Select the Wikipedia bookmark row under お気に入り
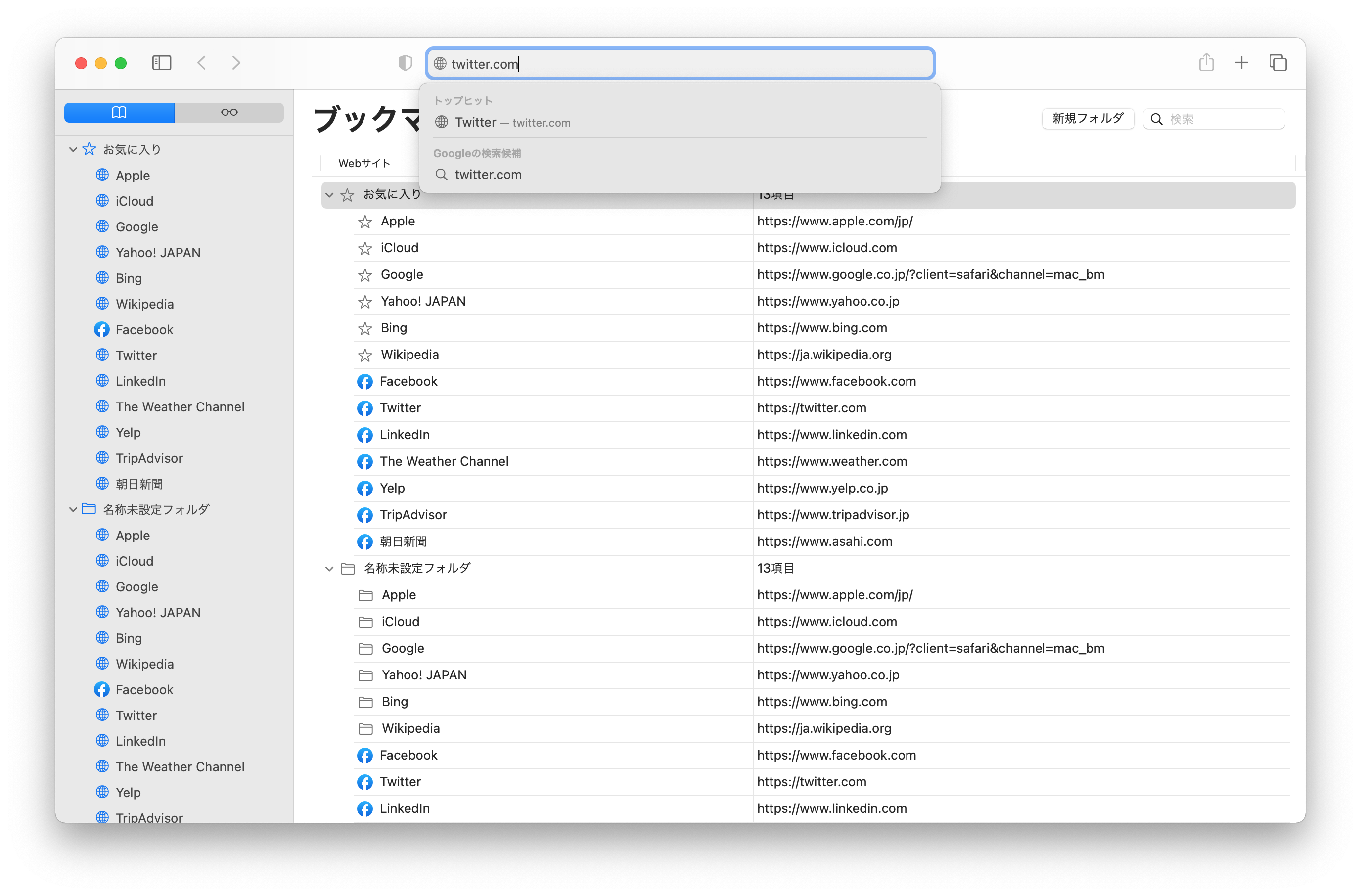This screenshot has width=1361, height=896. tap(409, 355)
